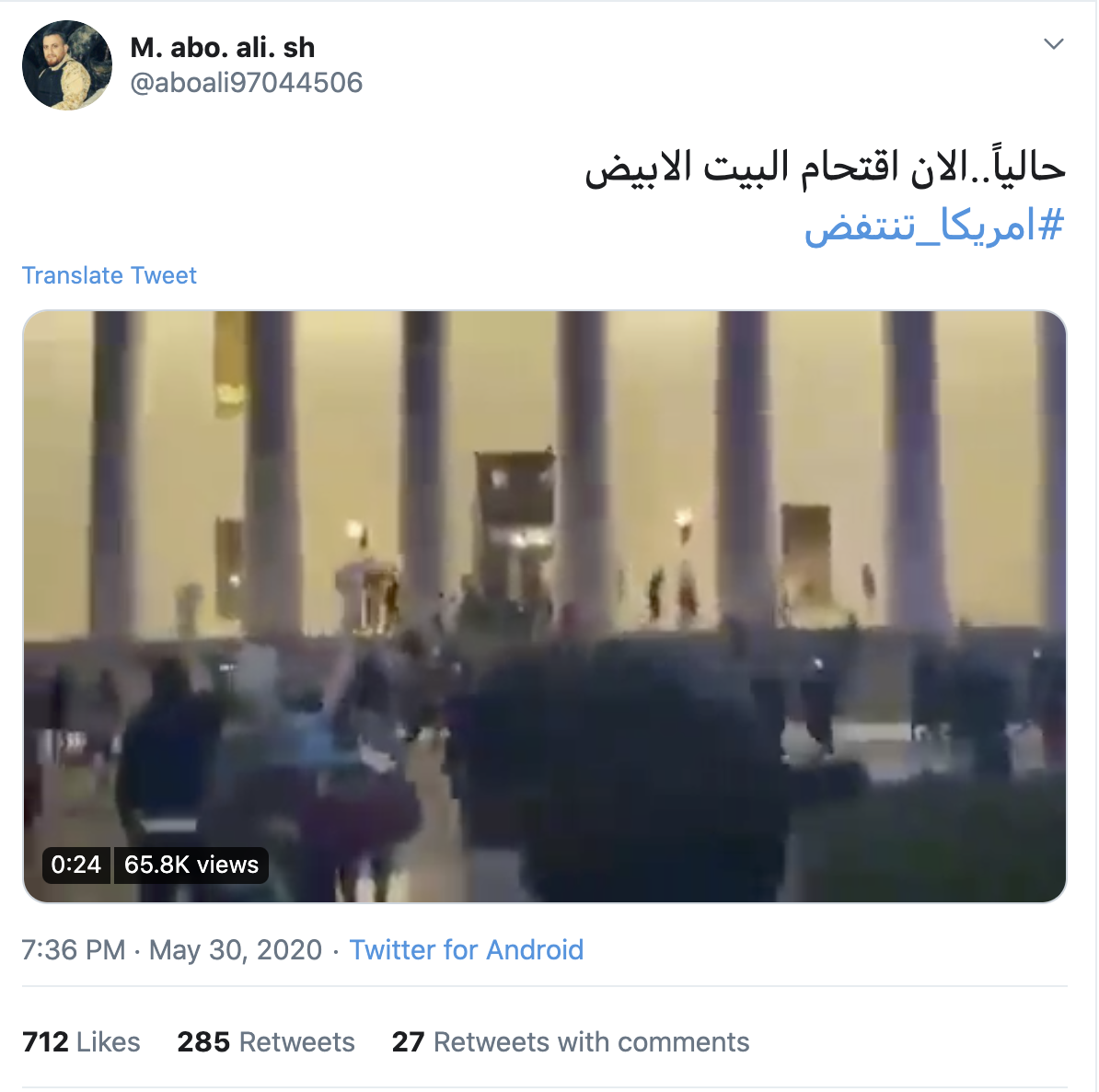Visit the @aboali97044506 handle
This screenshot has height=1092, width=1099.
point(246,83)
